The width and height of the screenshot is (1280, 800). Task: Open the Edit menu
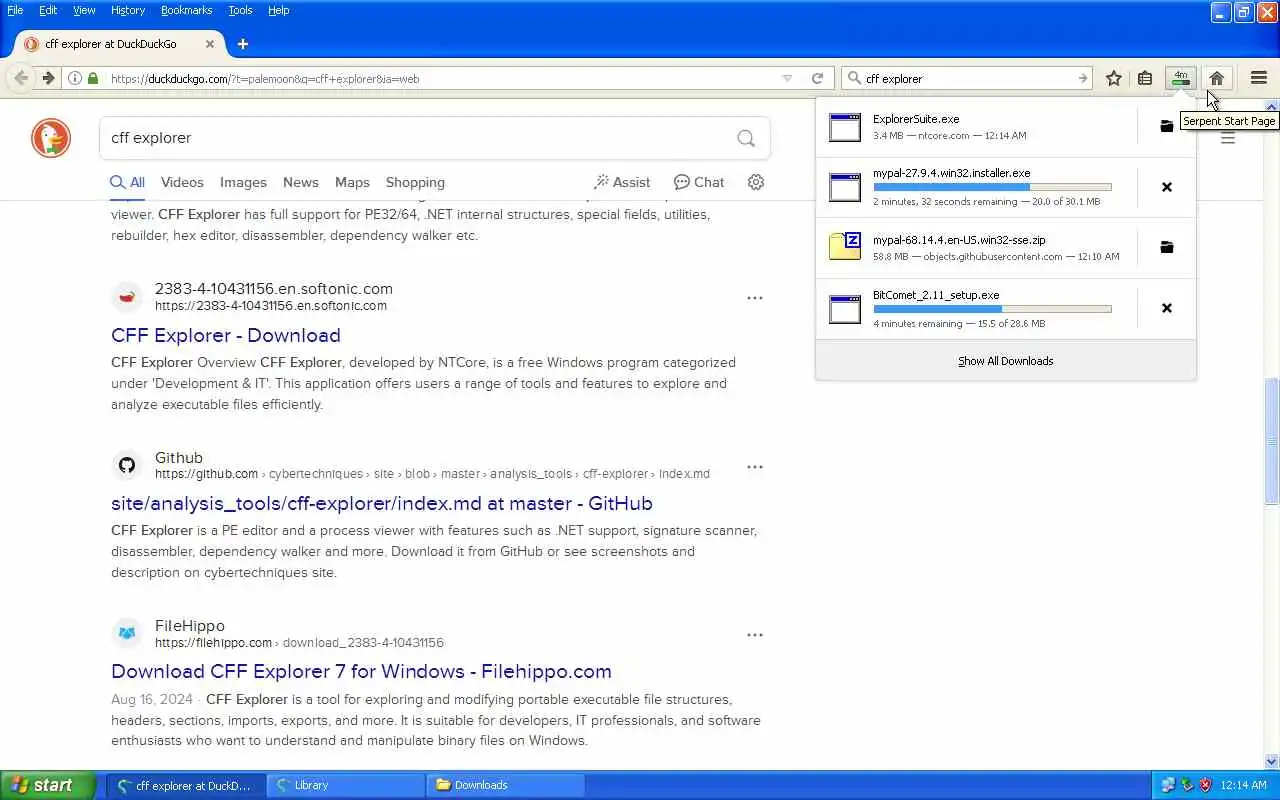click(48, 10)
